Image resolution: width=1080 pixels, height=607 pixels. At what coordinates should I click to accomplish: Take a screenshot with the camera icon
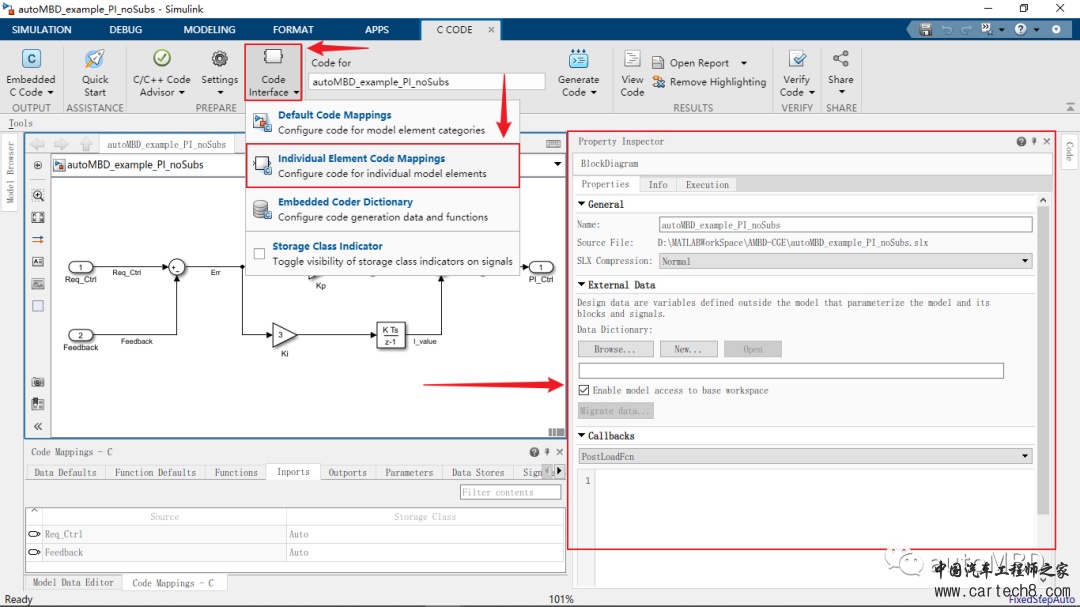pos(38,382)
